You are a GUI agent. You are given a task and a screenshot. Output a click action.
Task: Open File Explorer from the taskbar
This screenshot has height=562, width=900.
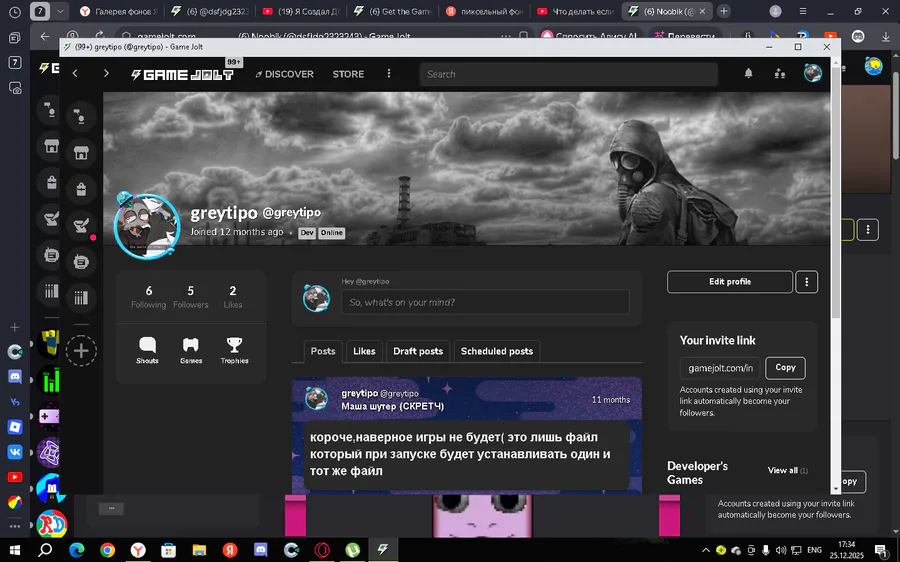coord(199,550)
